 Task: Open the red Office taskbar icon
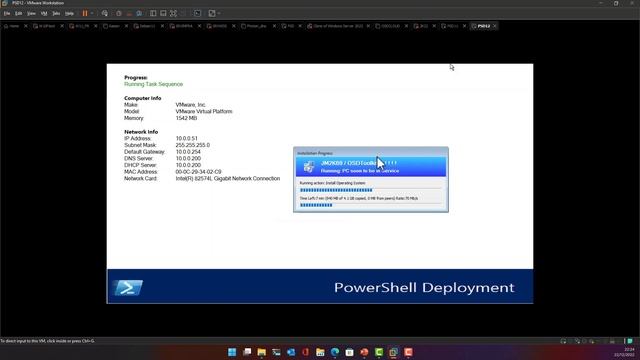306,352
